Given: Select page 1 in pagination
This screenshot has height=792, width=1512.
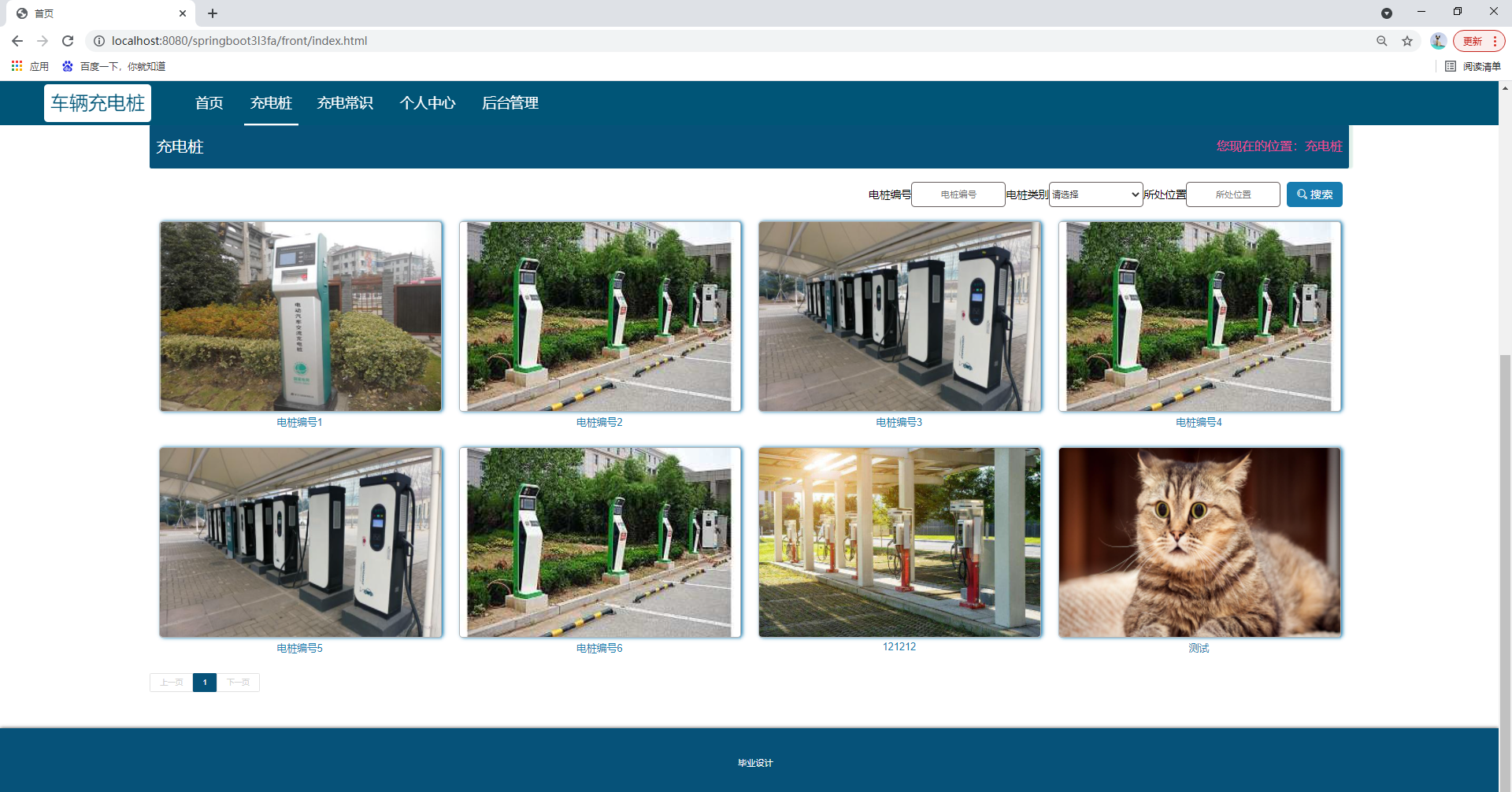Looking at the screenshot, I should 205,683.
